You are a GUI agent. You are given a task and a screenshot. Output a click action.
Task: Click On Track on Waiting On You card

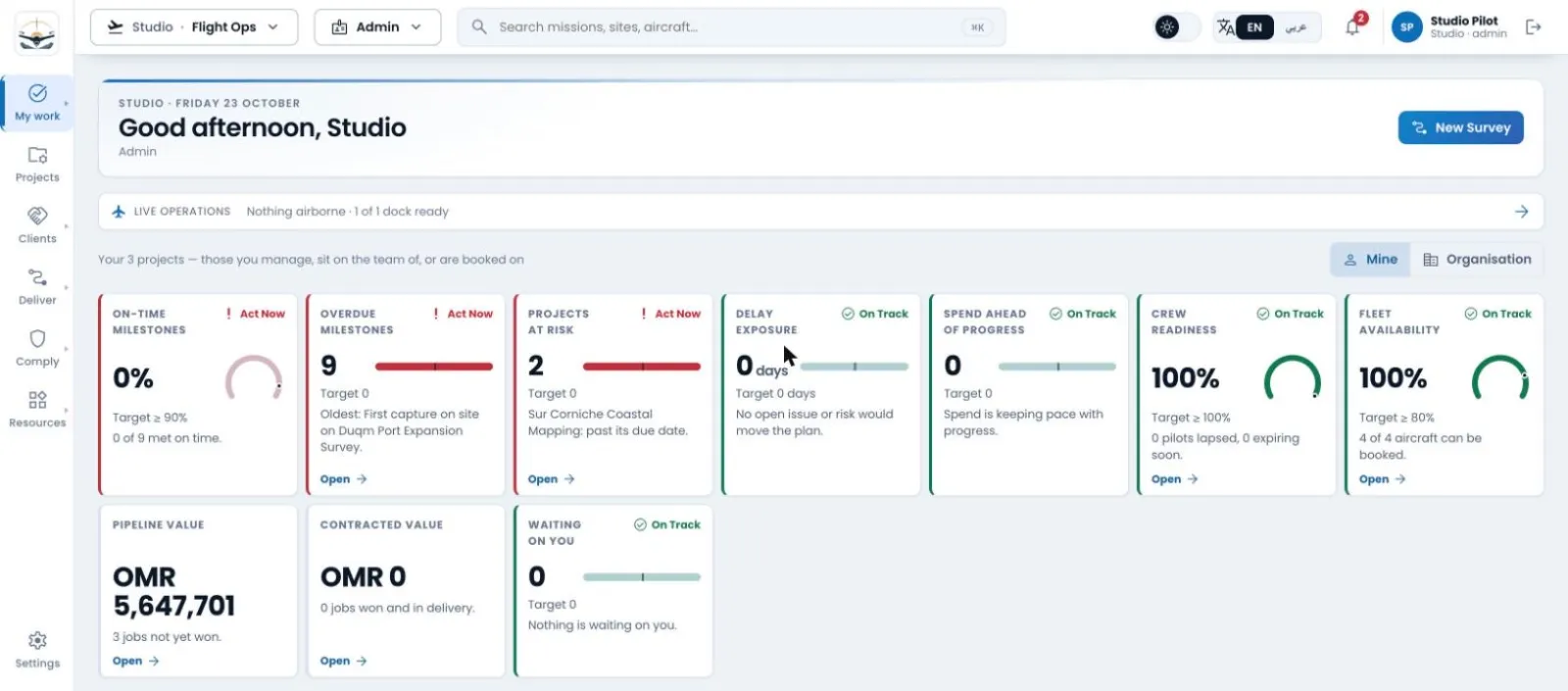(x=667, y=524)
